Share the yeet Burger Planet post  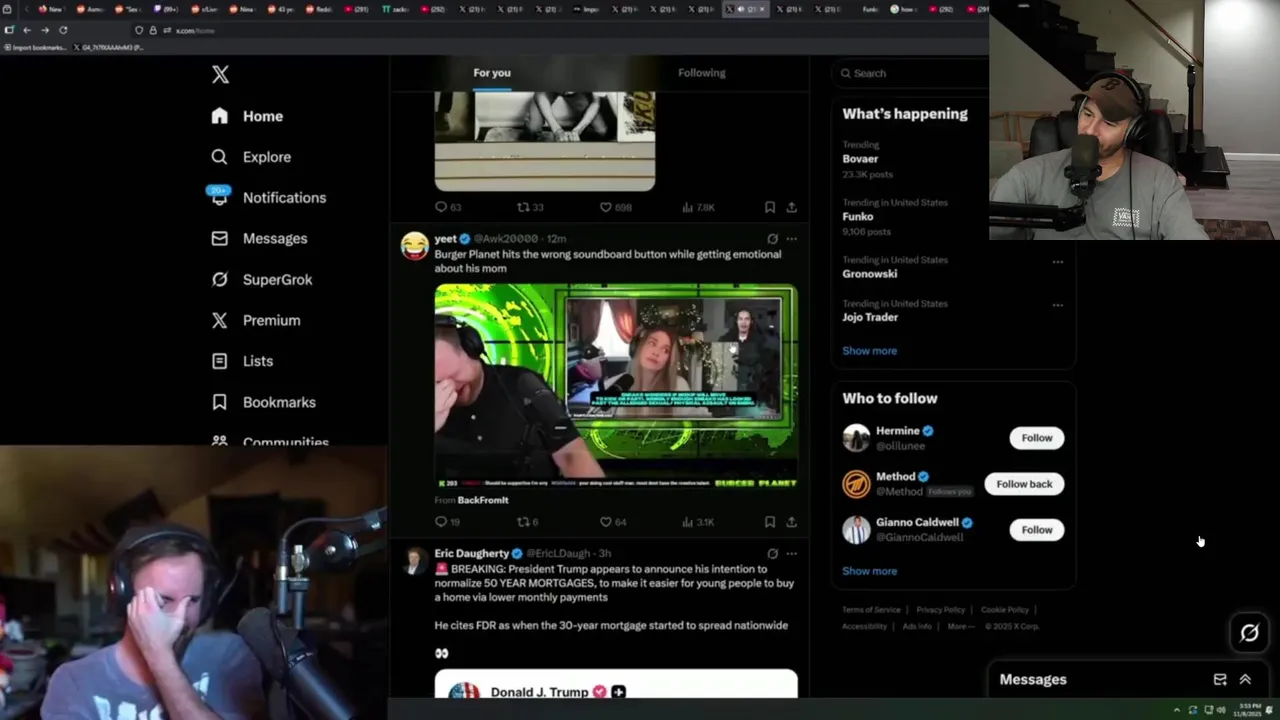point(791,522)
